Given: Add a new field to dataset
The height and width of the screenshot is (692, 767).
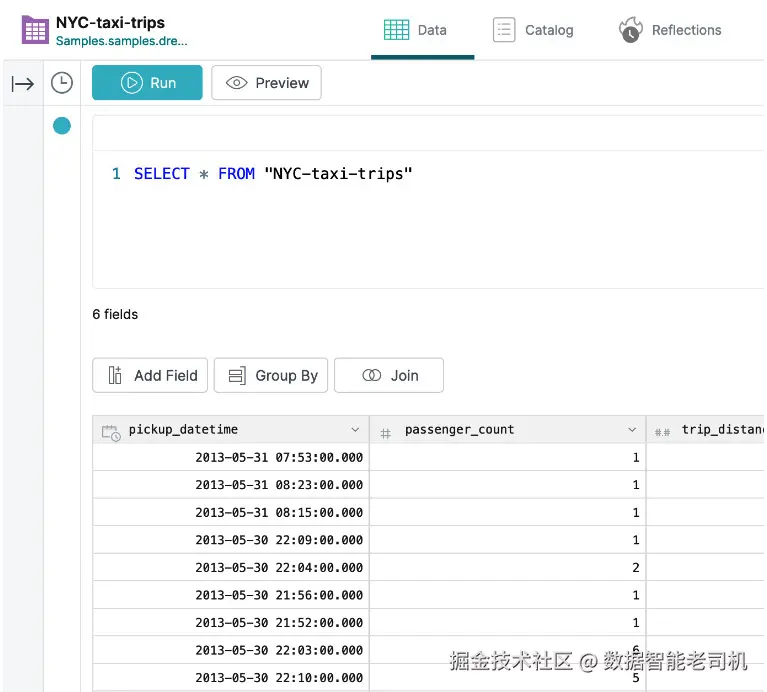Looking at the screenshot, I should (x=150, y=375).
